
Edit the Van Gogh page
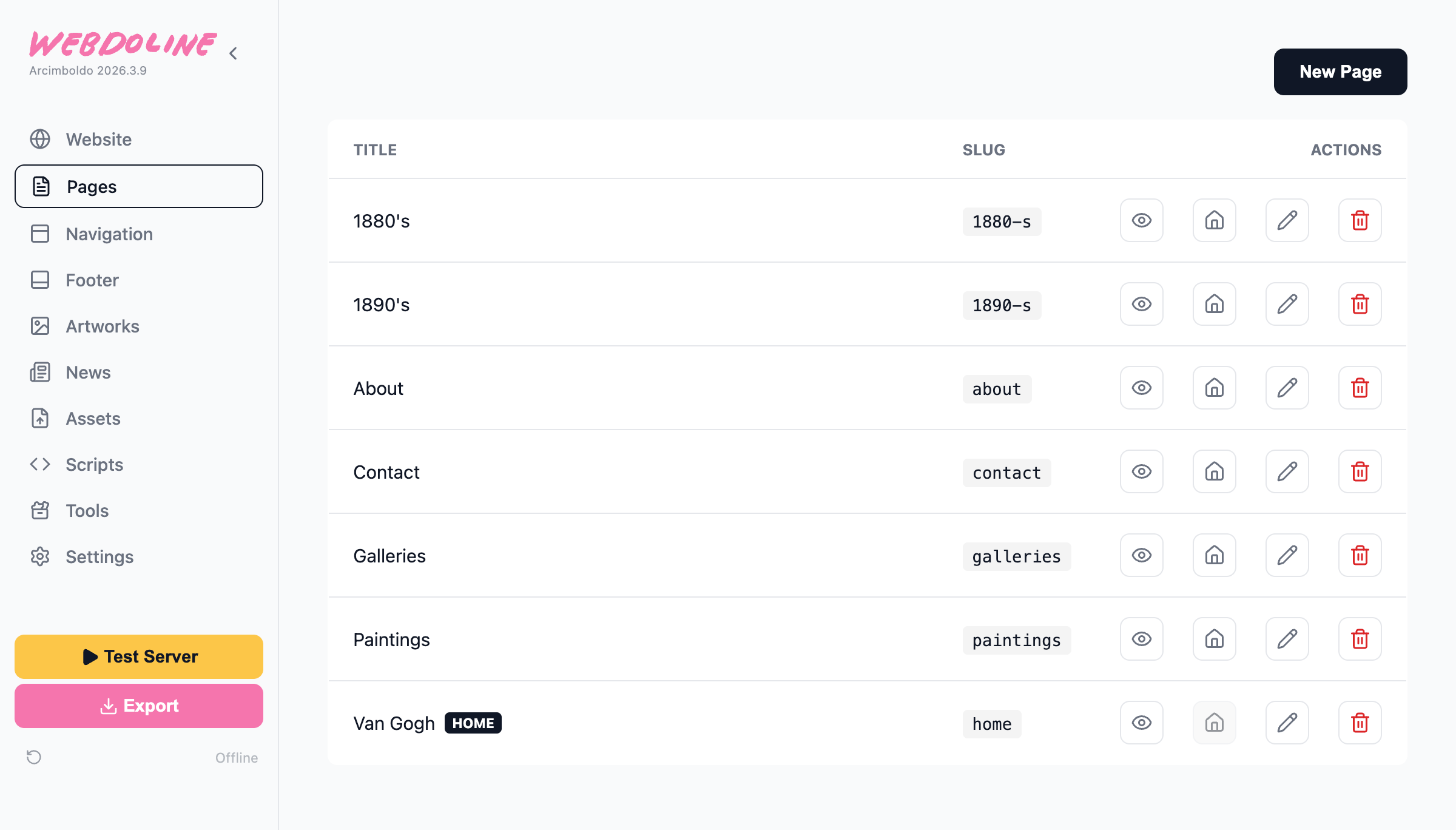click(x=1287, y=723)
